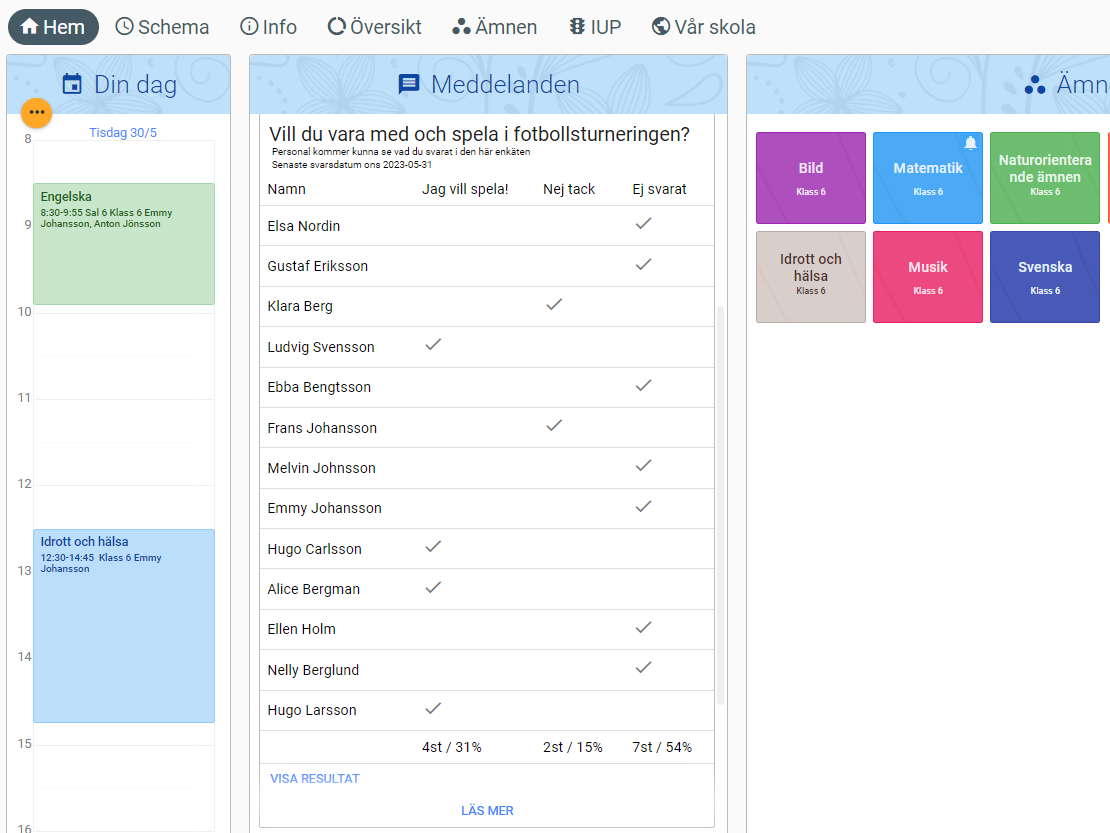This screenshot has height=833, width=1110.
Task: Select the pink Musik subject tile
Action: pos(927,277)
